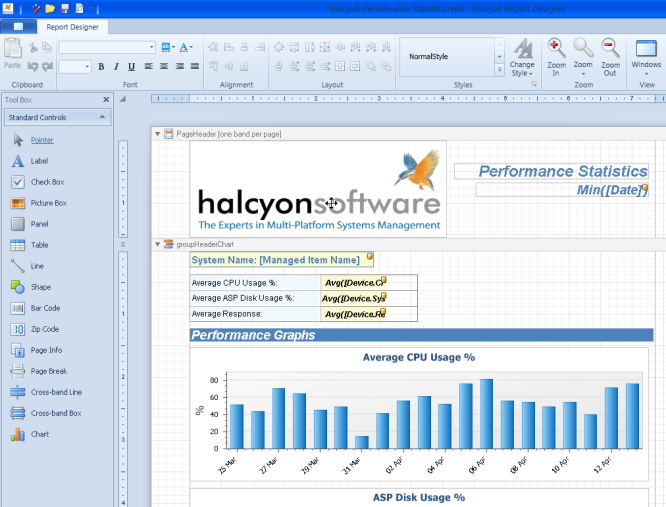Choose the Chart control from Tool Box
Viewport: 666px width, 507px height.
click(39, 434)
